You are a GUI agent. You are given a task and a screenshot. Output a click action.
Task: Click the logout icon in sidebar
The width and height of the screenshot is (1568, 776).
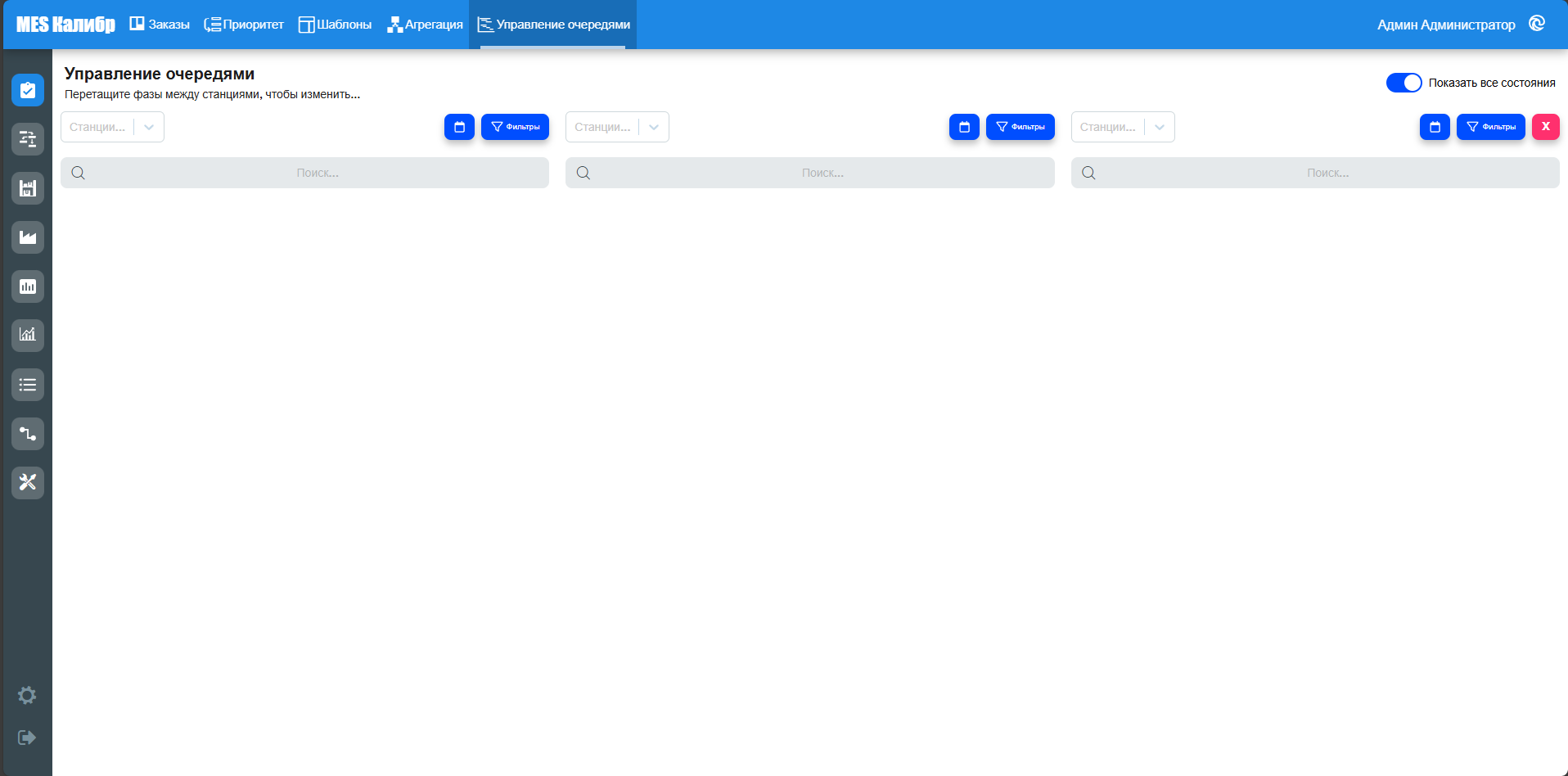tap(27, 738)
